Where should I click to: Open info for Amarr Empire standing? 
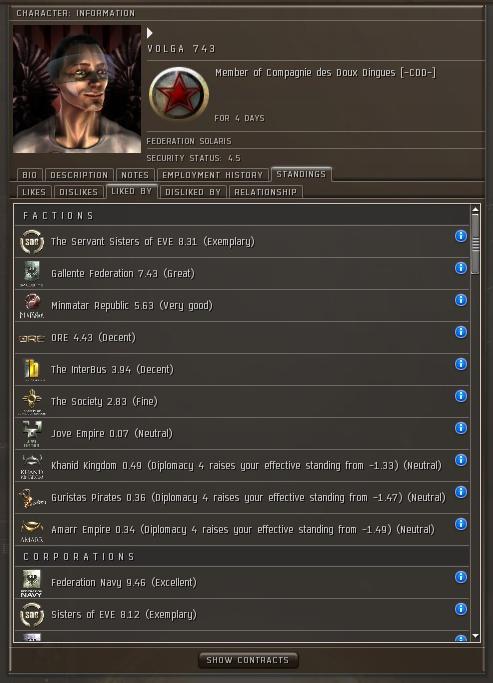pyautogui.click(x=461, y=524)
